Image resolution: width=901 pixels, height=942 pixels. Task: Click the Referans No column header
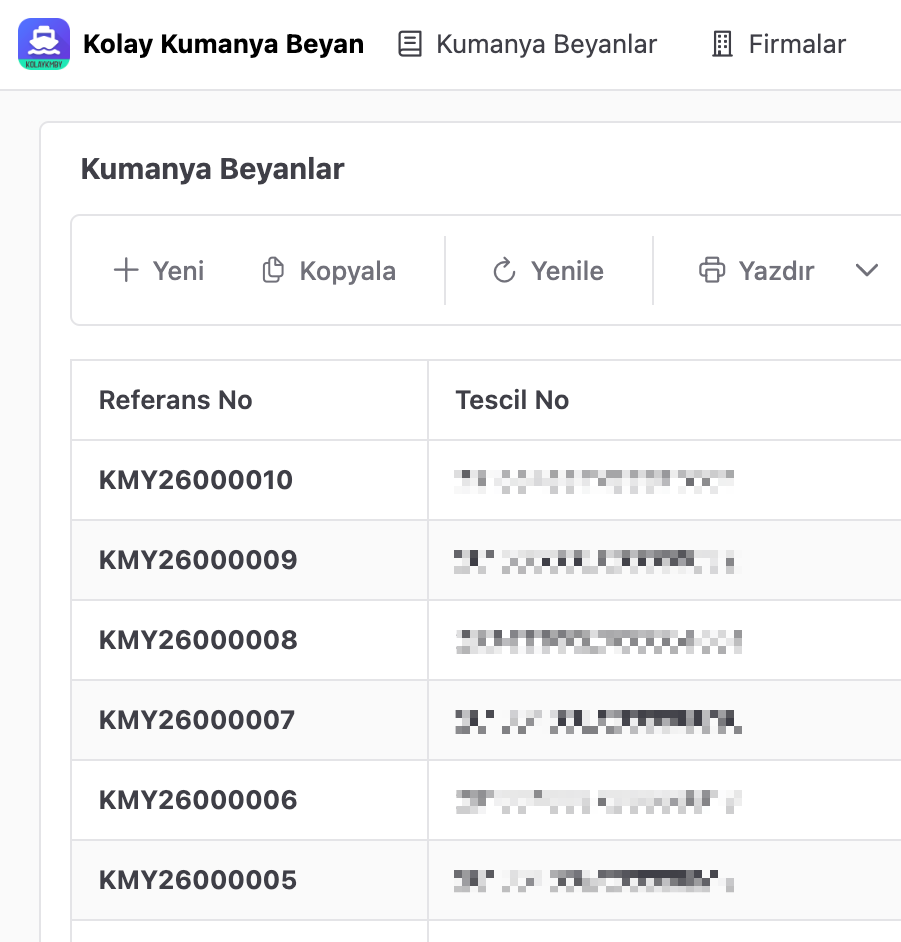[175, 400]
